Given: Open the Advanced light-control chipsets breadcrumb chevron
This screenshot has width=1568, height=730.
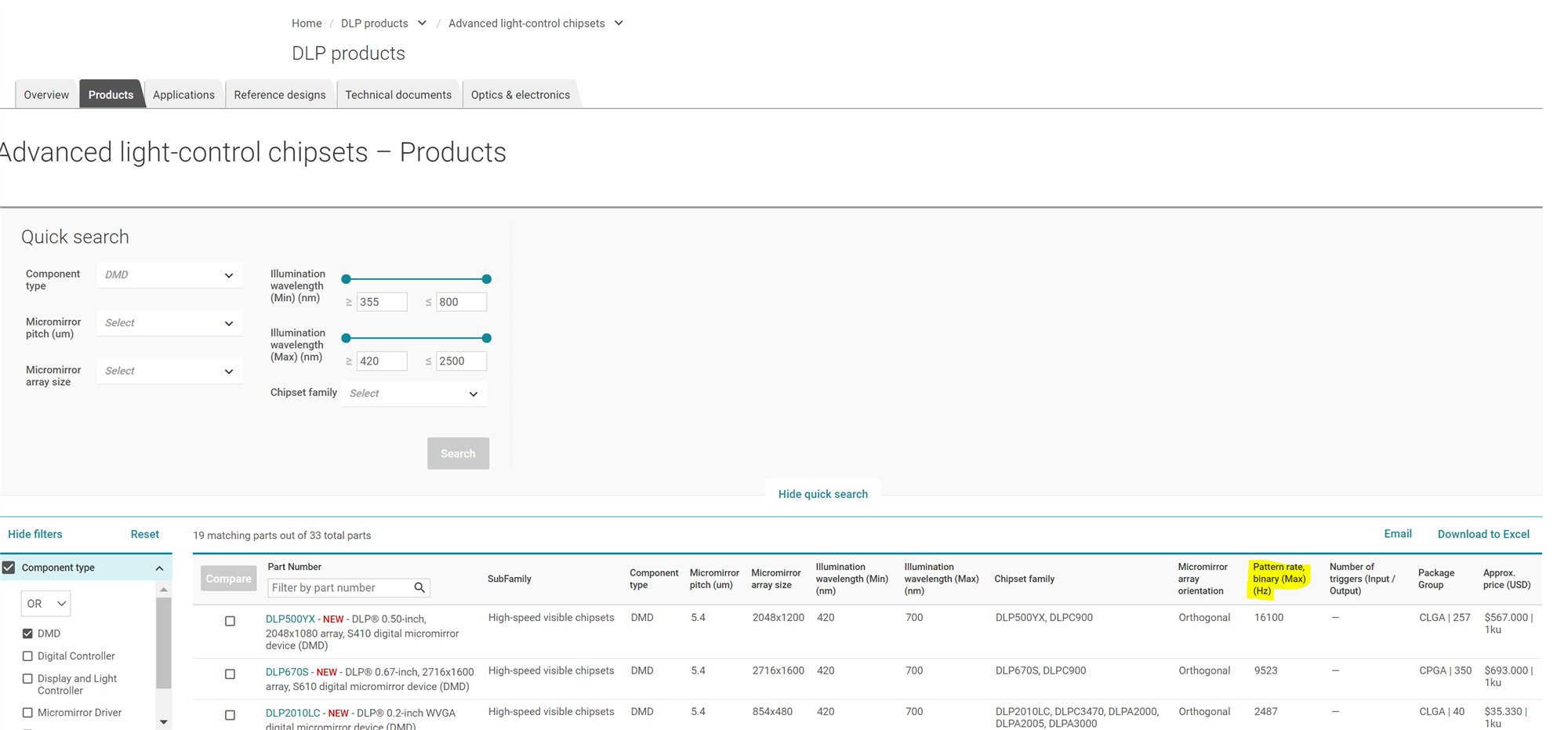Looking at the screenshot, I should click(x=619, y=24).
